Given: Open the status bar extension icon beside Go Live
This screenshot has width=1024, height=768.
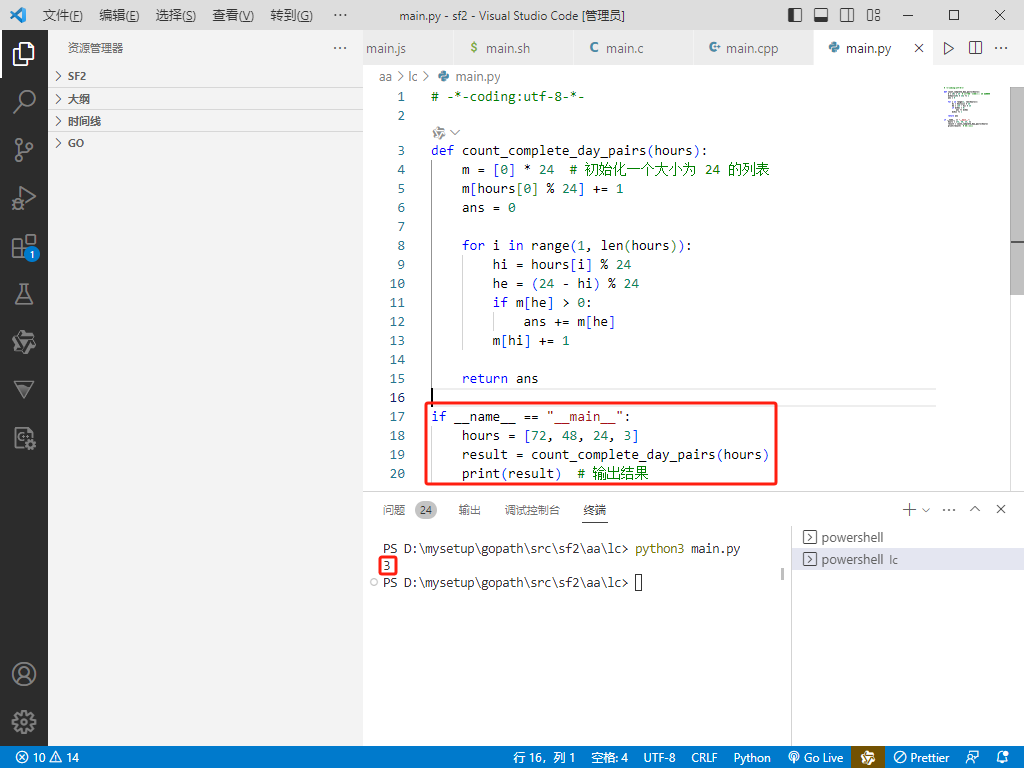Looking at the screenshot, I should pos(868,758).
